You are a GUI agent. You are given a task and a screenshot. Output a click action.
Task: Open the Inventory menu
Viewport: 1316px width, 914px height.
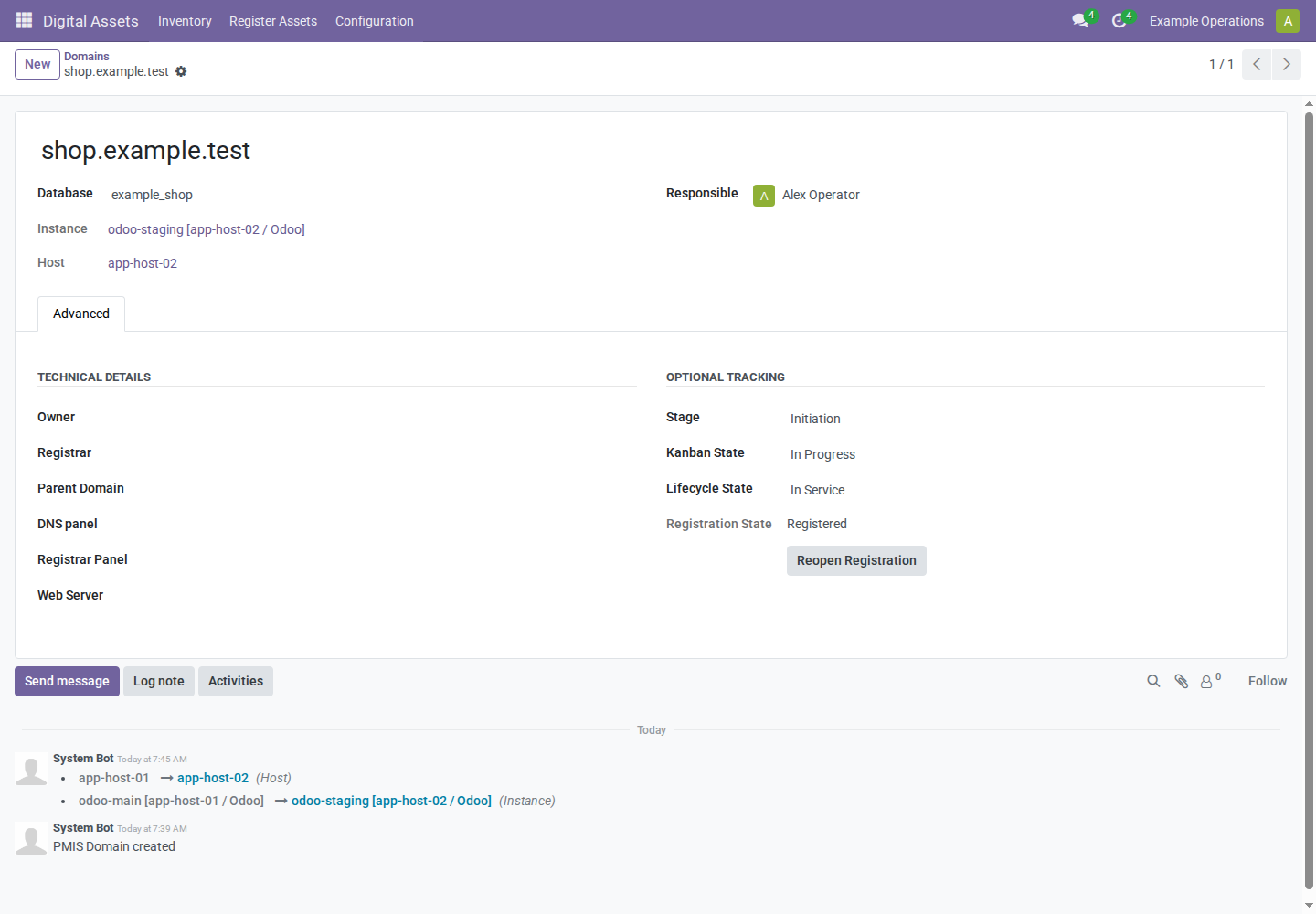tap(185, 21)
